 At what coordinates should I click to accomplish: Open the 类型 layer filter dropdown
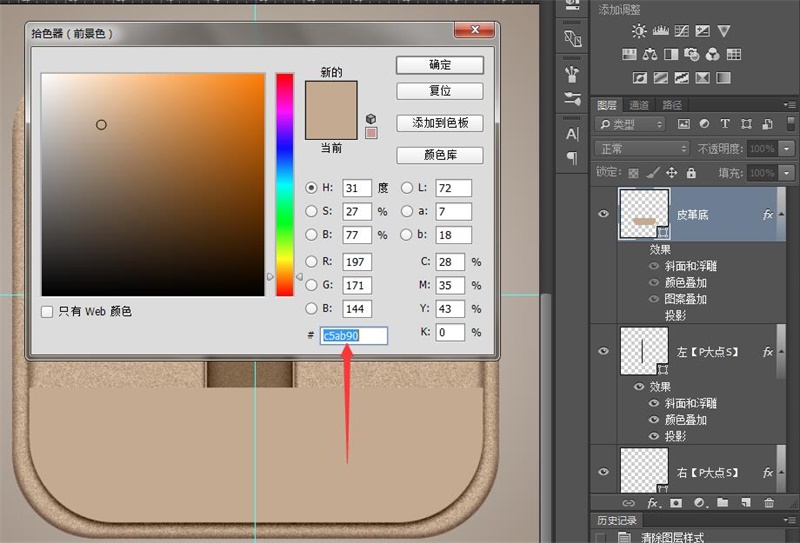(630, 124)
